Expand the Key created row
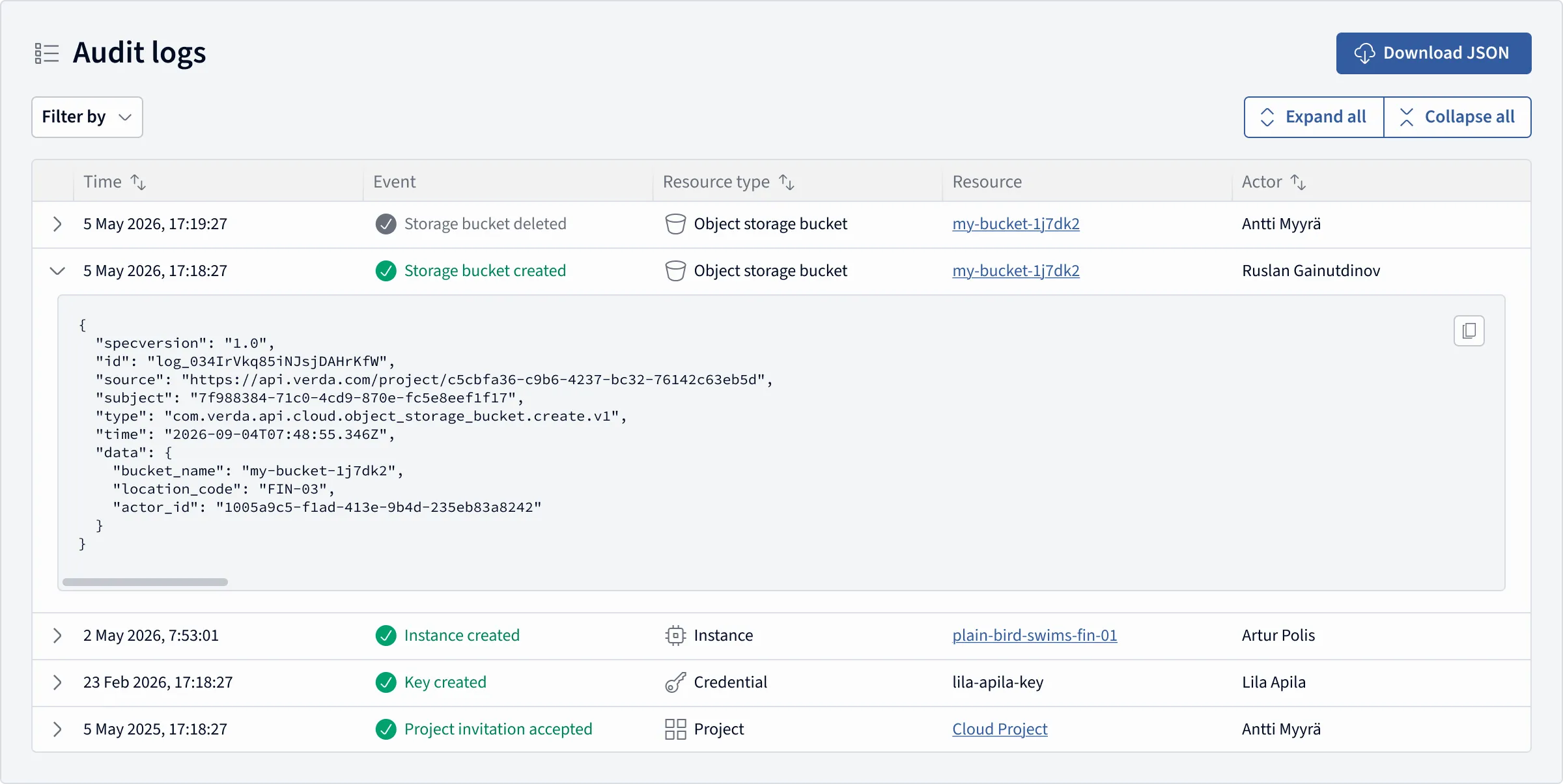 (57, 682)
